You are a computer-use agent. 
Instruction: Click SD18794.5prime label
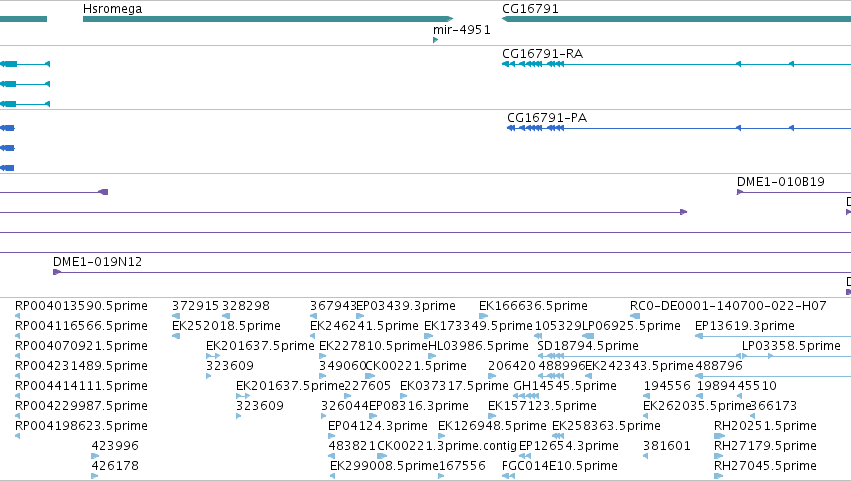pyautogui.click(x=588, y=346)
